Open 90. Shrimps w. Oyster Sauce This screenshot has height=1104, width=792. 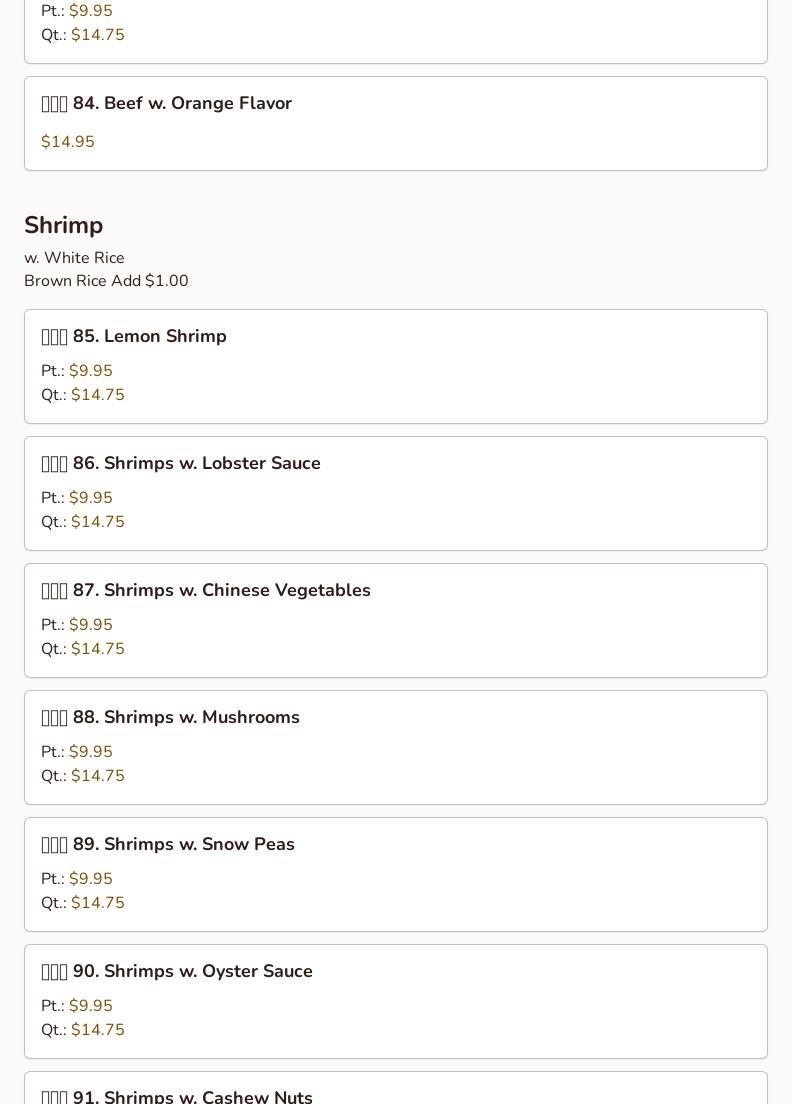193,972
